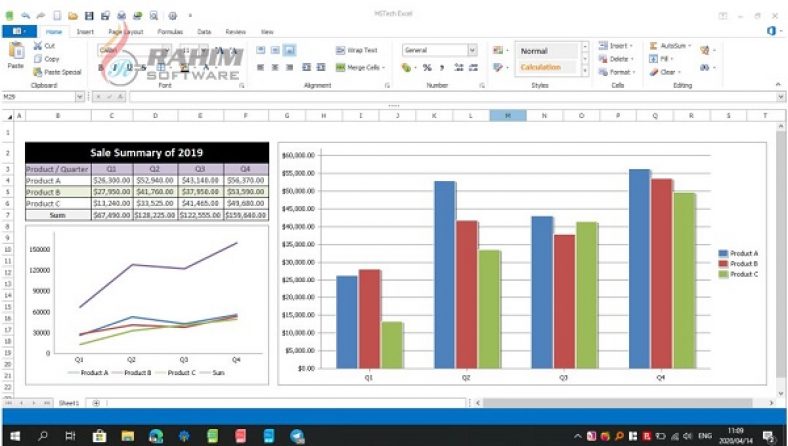This screenshot has height=446, width=788.
Task: Add a new sheet with plus button
Action: tap(96, 403)
